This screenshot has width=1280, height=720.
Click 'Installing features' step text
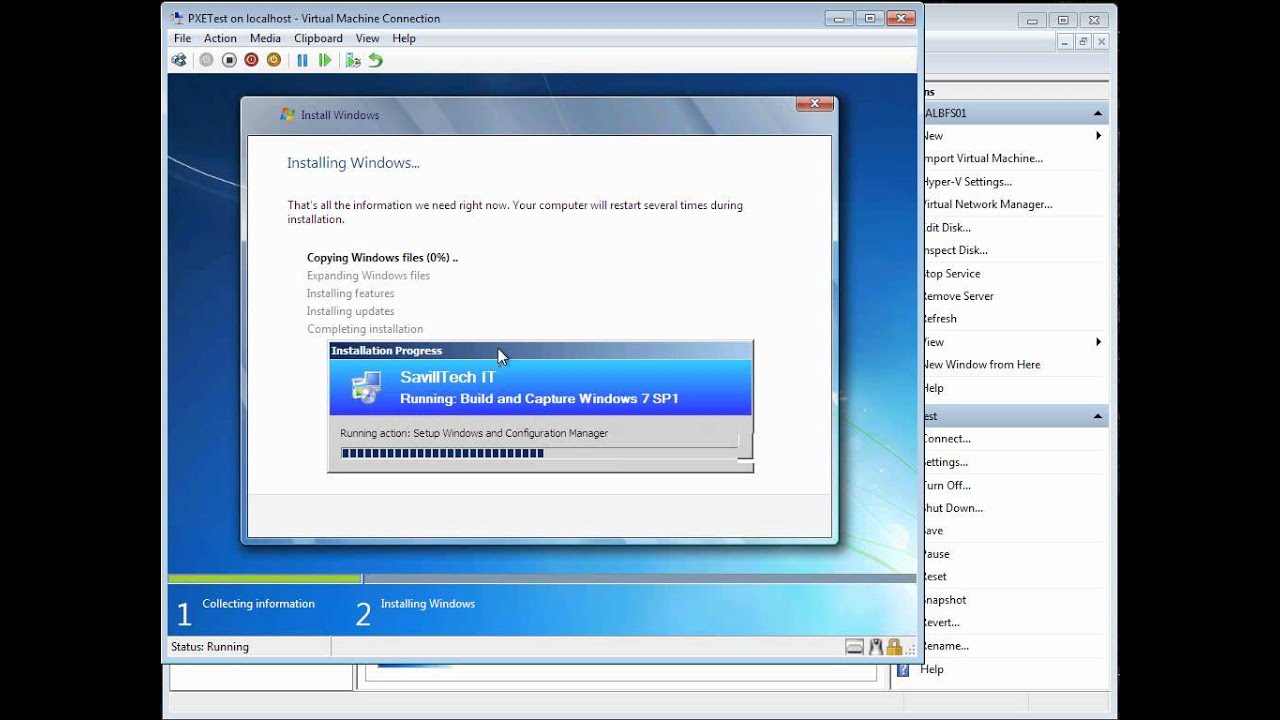click(x=350, y=293)
